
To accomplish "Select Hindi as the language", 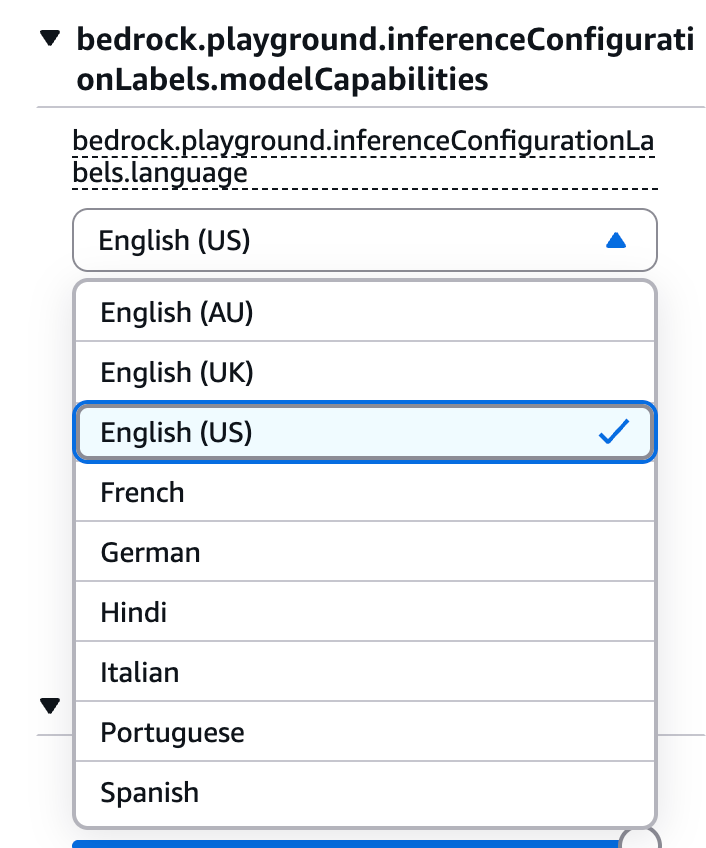I will pos(134,612).
